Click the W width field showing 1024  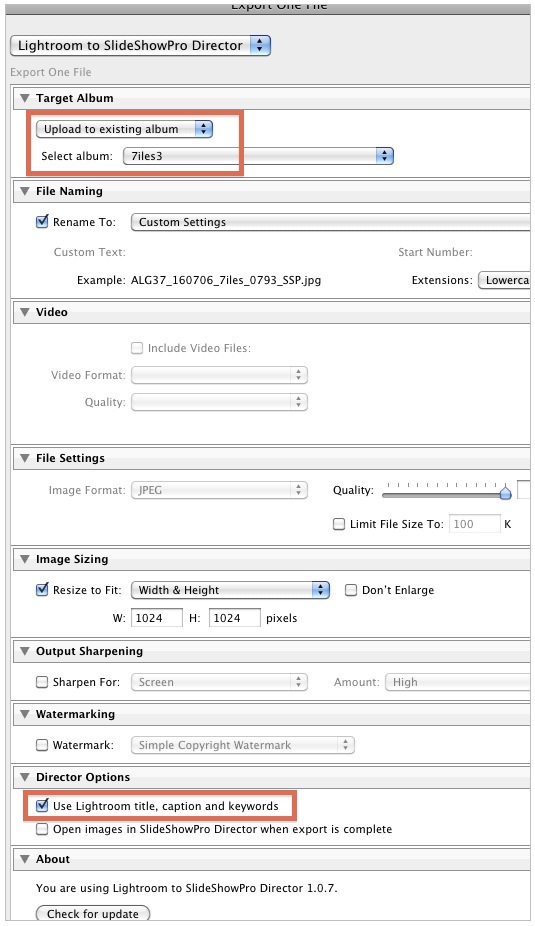[156, 618]
